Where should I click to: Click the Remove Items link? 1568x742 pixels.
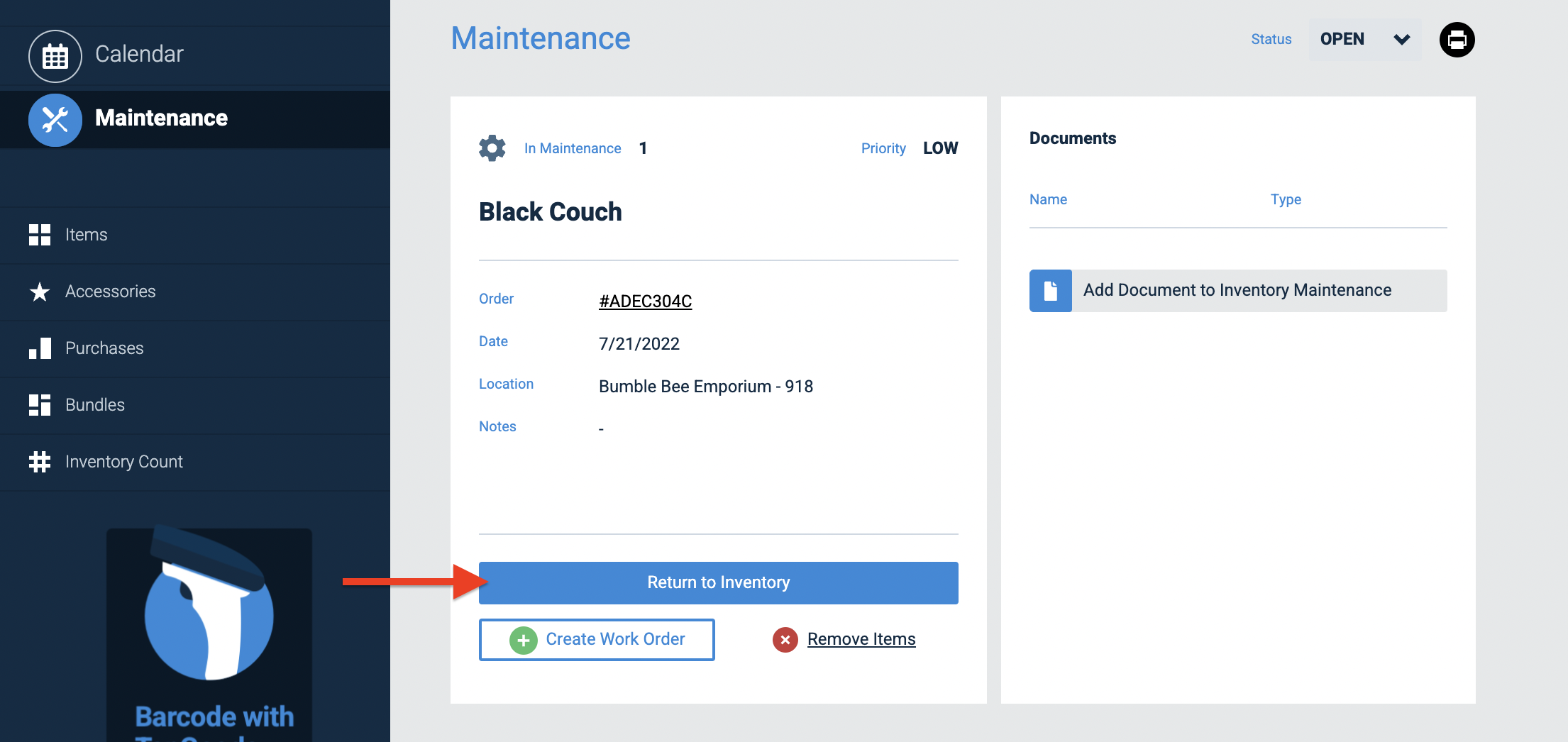coord(861,639)
